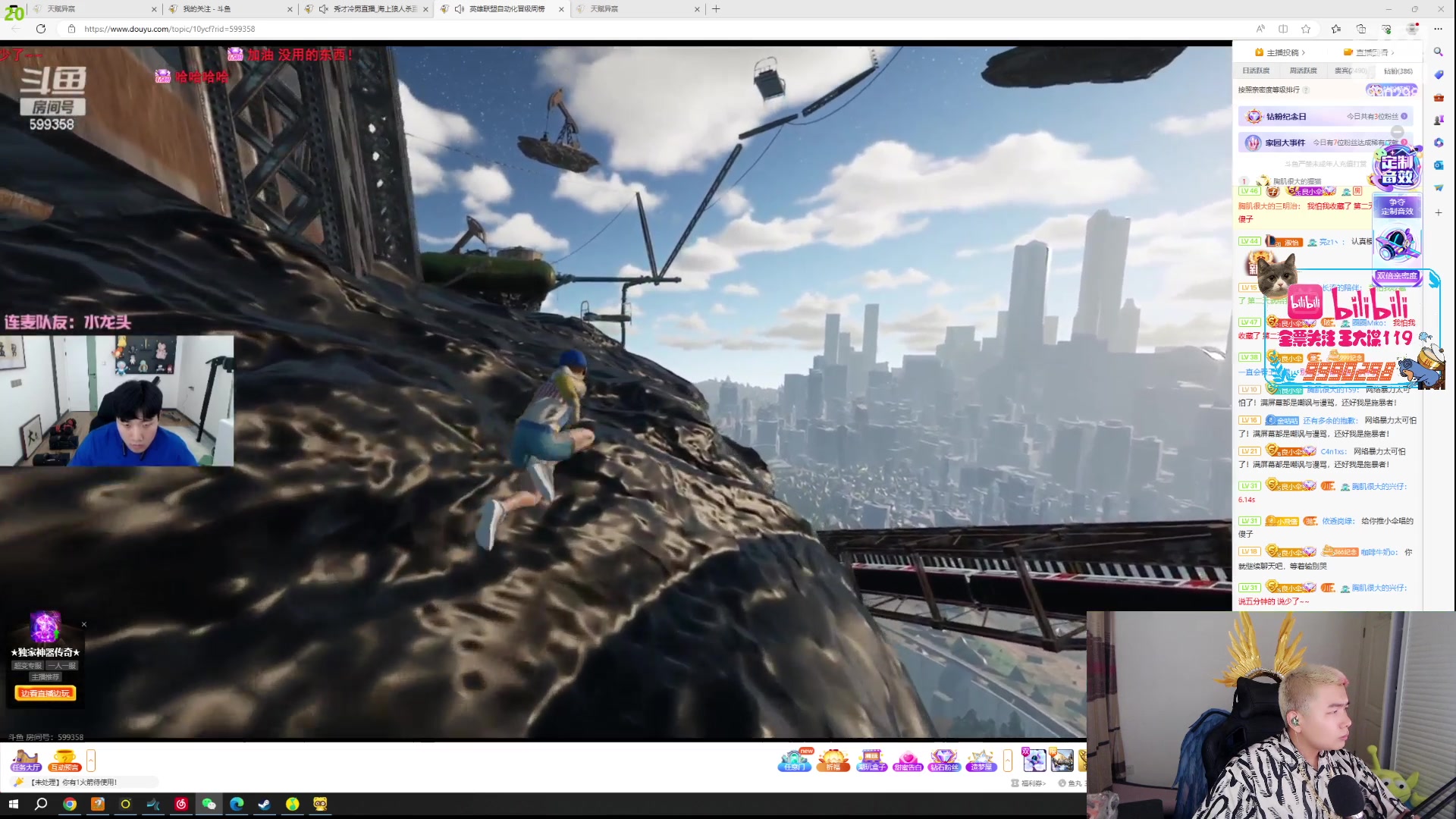Screen dimensions: 1456x819
Task: Expand 钻粉纪念日 details arrow
Action: [1404, 116]
